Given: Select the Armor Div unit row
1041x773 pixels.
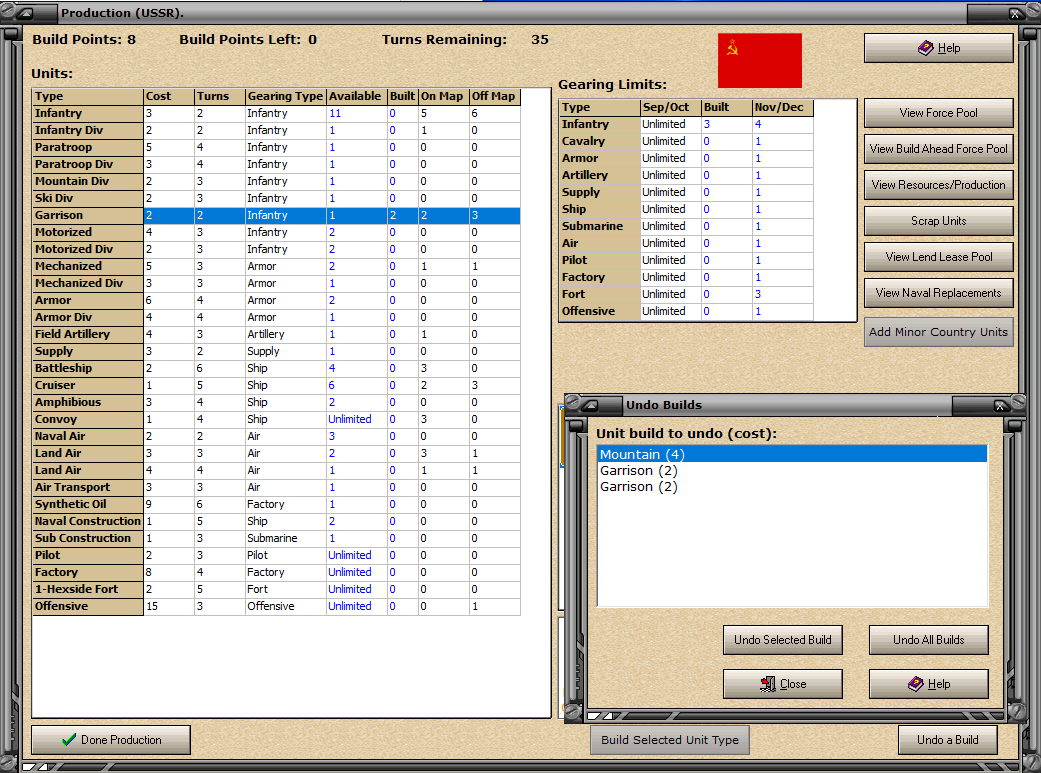Looking at the screenshot, I should tap(276, 317).
